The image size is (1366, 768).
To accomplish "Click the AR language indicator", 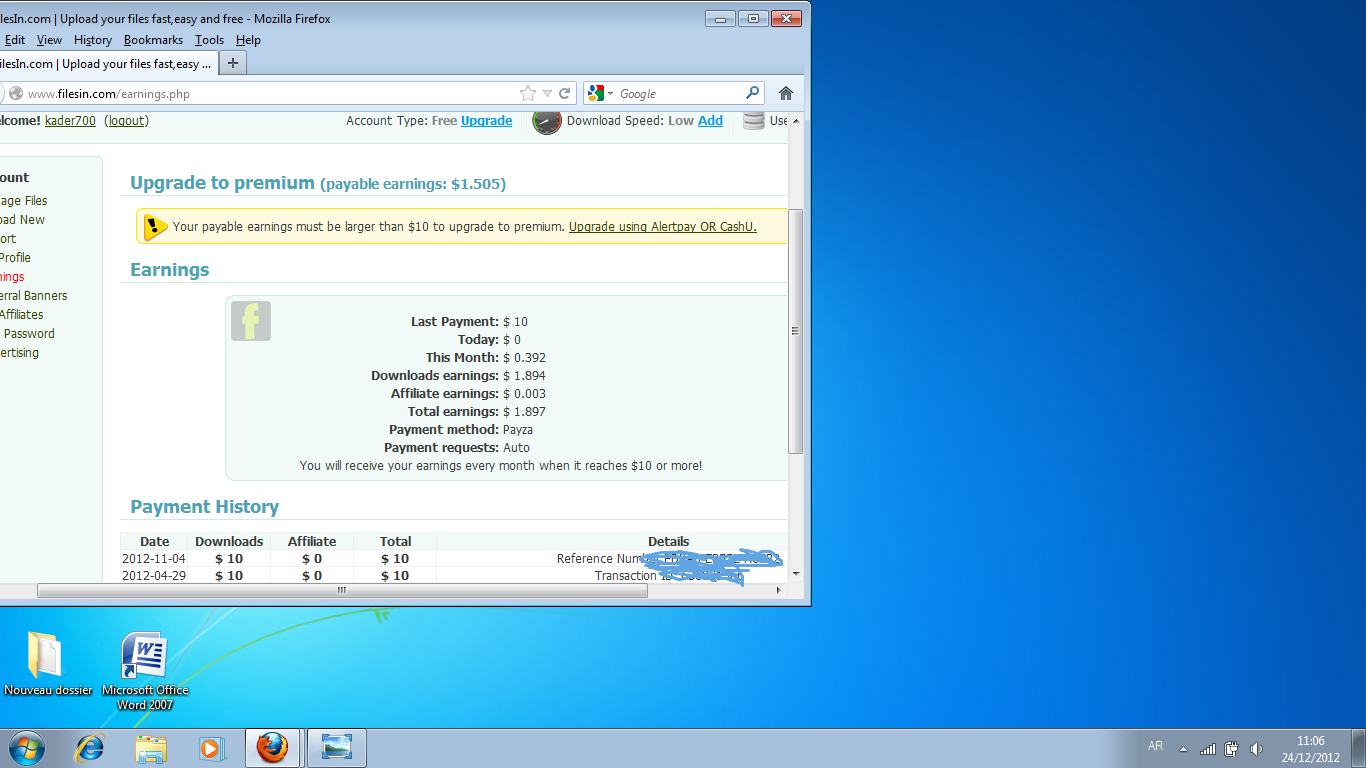I will [1155, 746].
